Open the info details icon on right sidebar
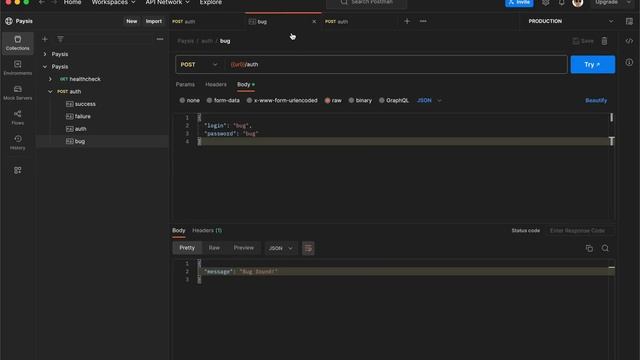Screen dimensions: 640x360 point(629,62)
